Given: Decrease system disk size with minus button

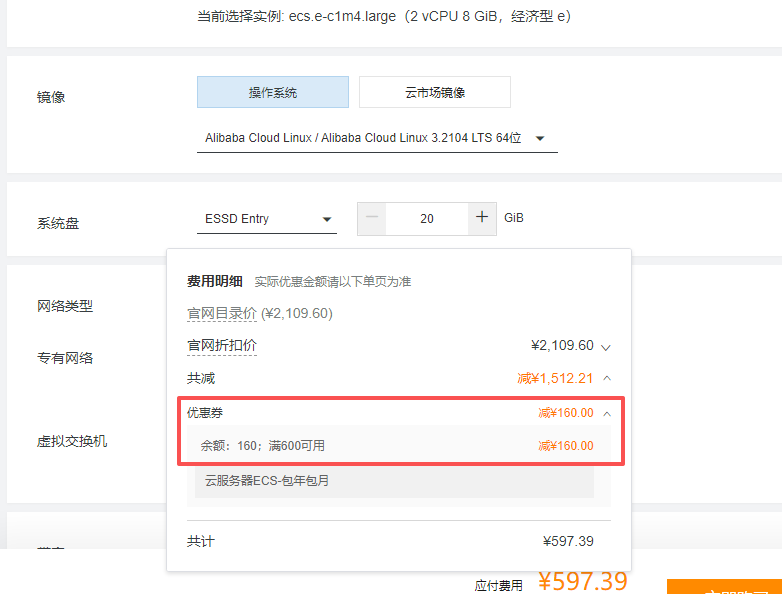Looking at the screenshot, I should coord(372,218).
